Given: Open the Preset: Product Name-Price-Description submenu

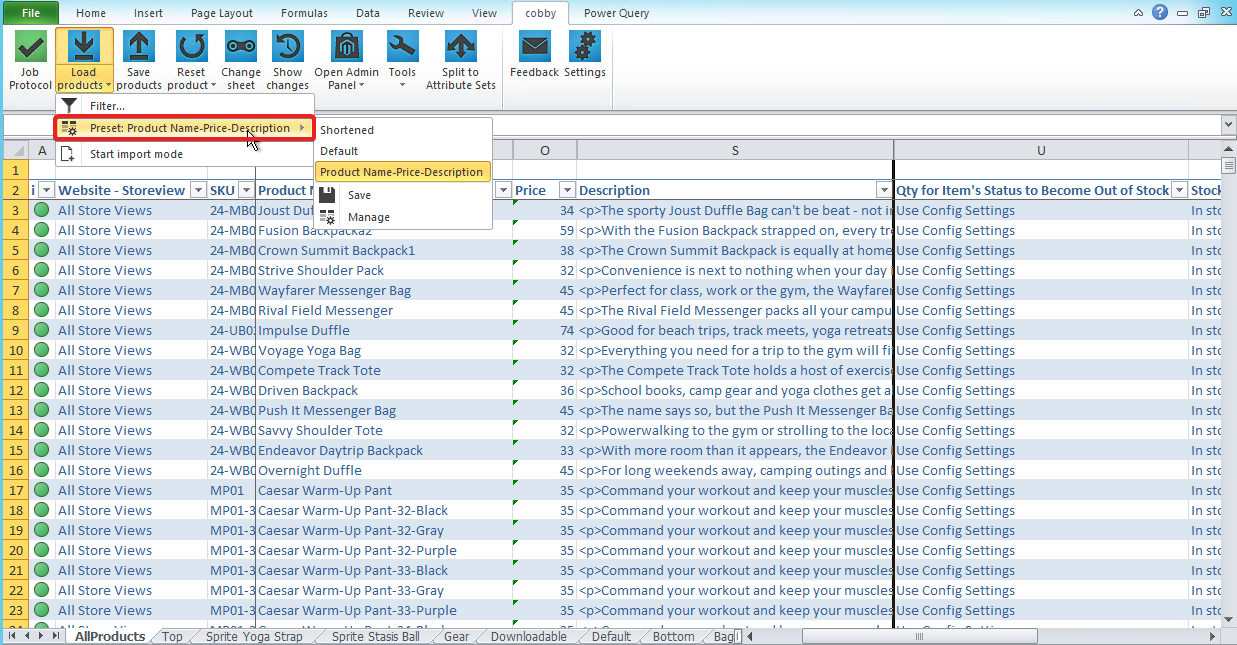Looking at the screenshot, I should (x=185, y=128).
